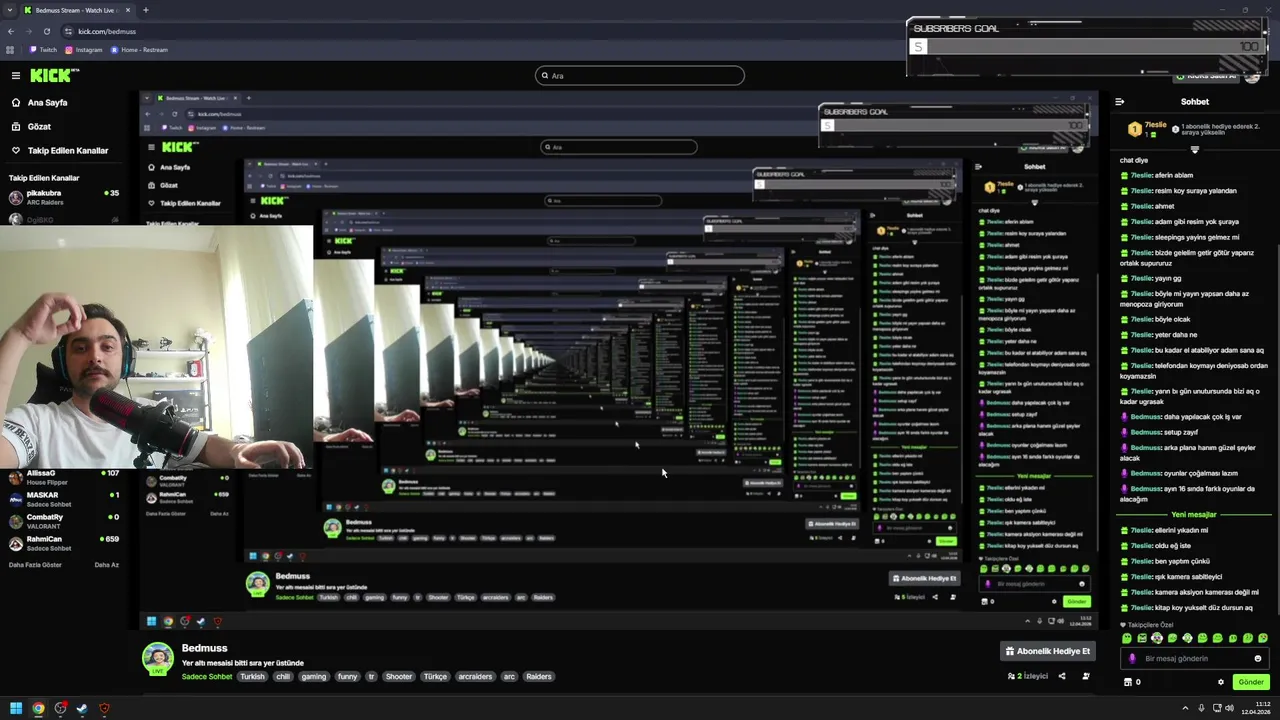Close the Bedmuss Stream tab
Screen dimensions: 1280x720
click(x=128, y=10)
